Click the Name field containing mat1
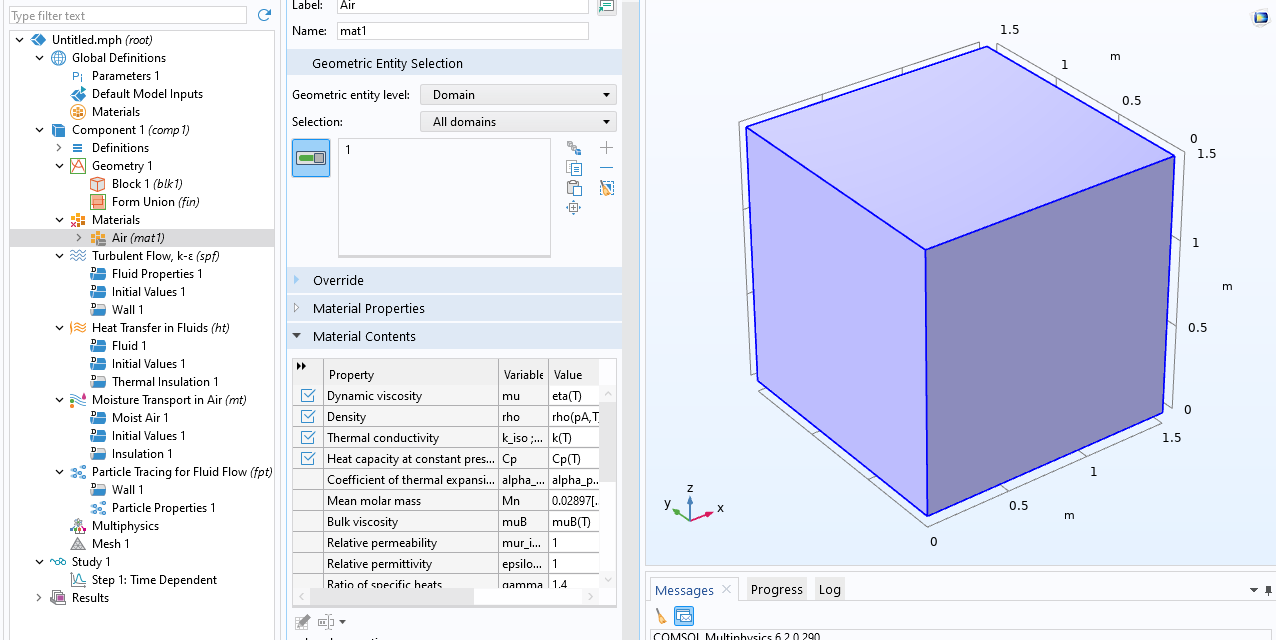1276x640 pixels. [x=463, y=31]
